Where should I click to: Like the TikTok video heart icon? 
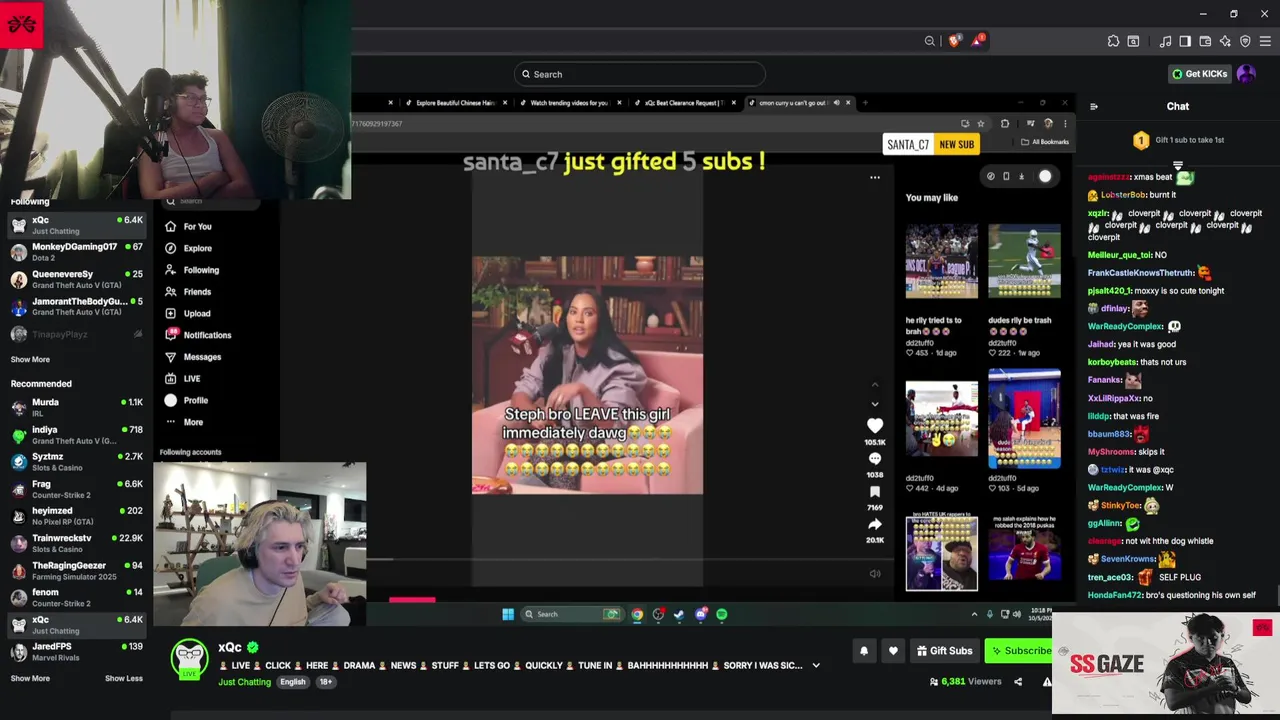875,426
